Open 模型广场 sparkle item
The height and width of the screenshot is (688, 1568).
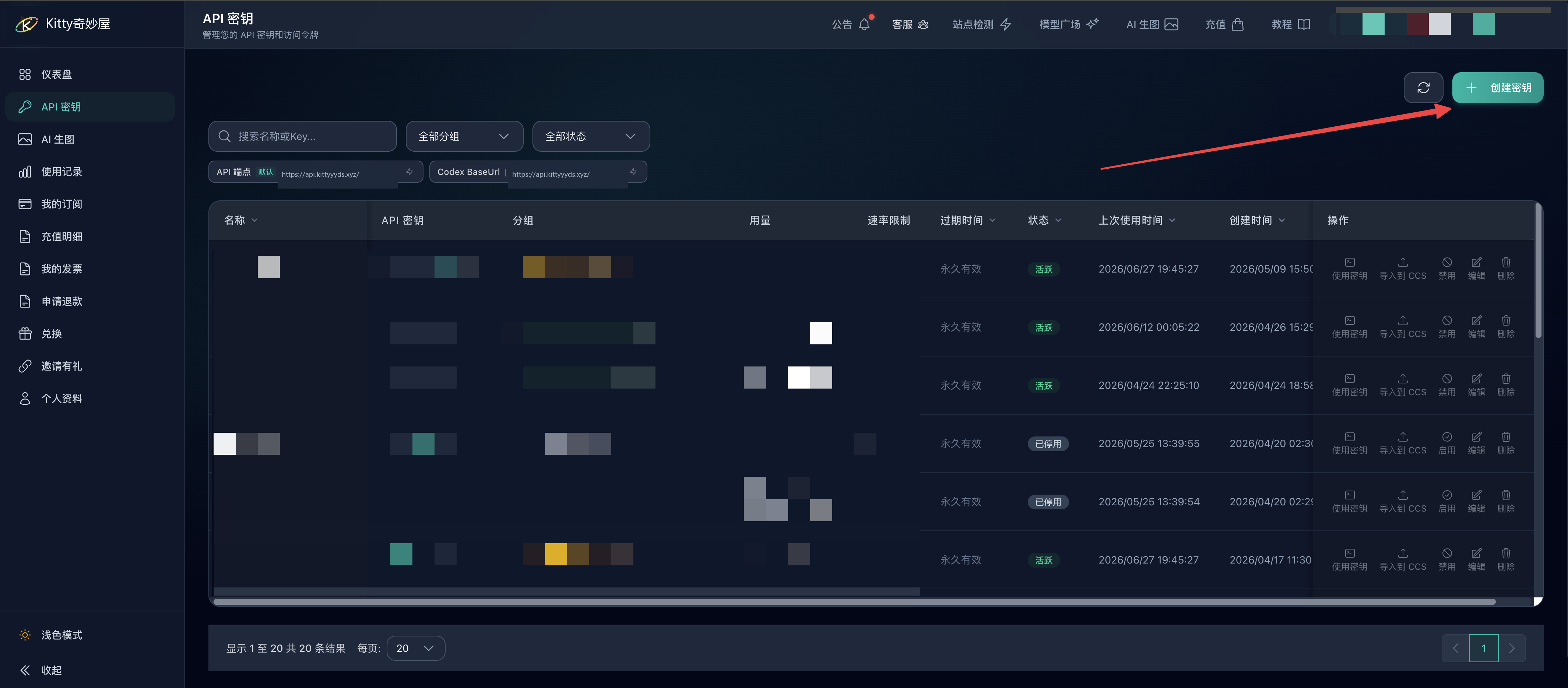pos(1069,24)
